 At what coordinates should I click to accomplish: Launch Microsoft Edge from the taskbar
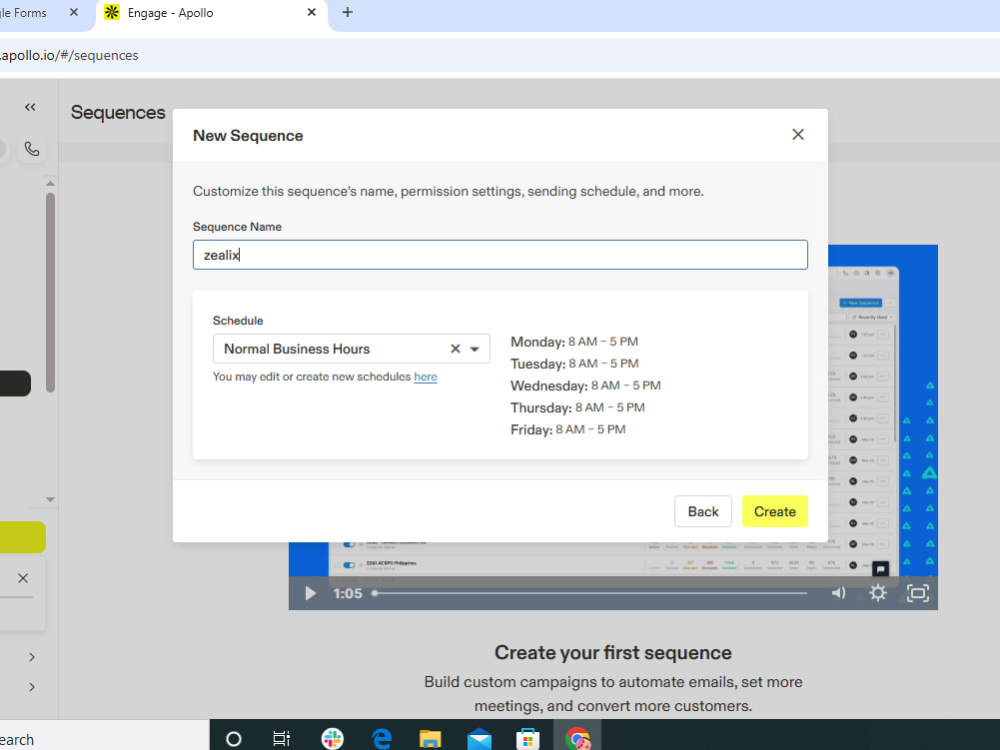[381, 739]
